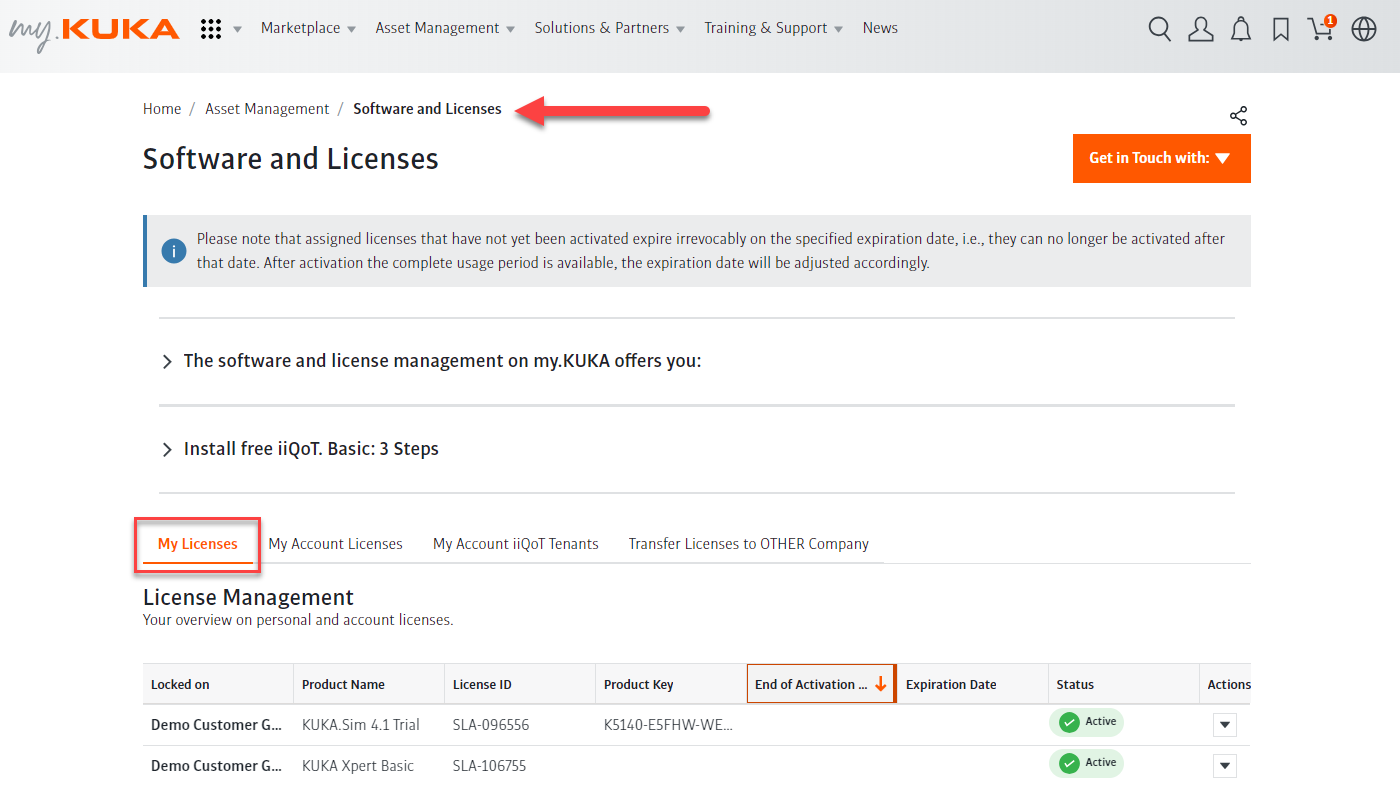Viewport: 1400px width, 786px height.
Task: Sort by Status column header
Action: (1124, 684)
